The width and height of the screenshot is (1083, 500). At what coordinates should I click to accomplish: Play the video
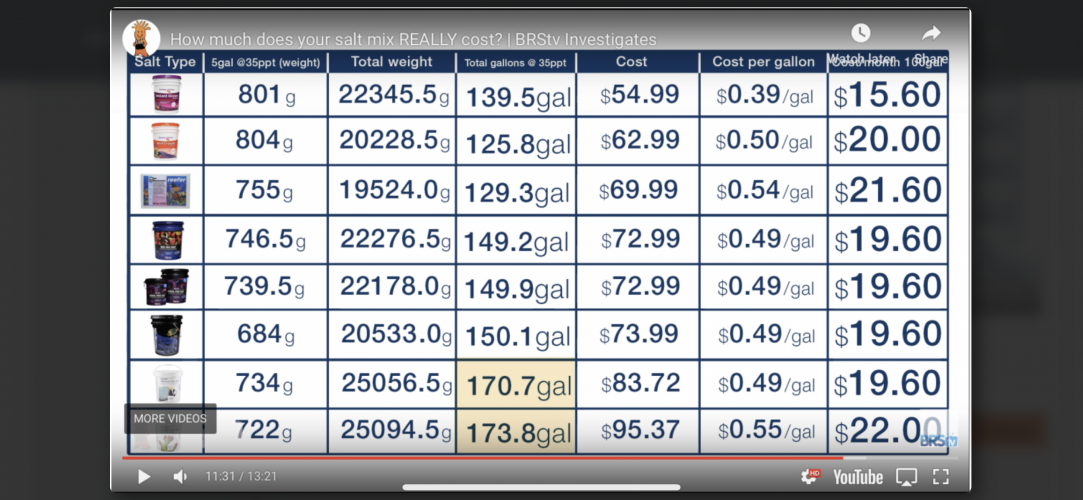[144, 477]
